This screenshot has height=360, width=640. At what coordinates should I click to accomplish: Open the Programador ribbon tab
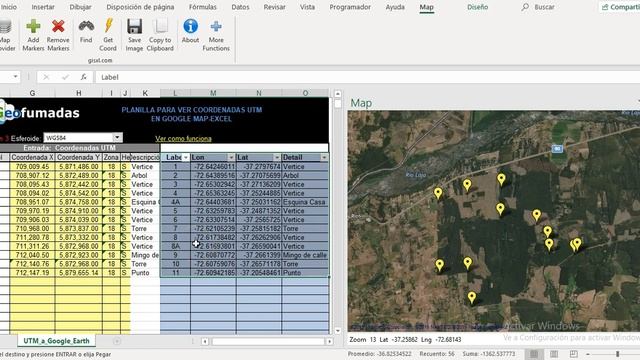click(350, 7)
